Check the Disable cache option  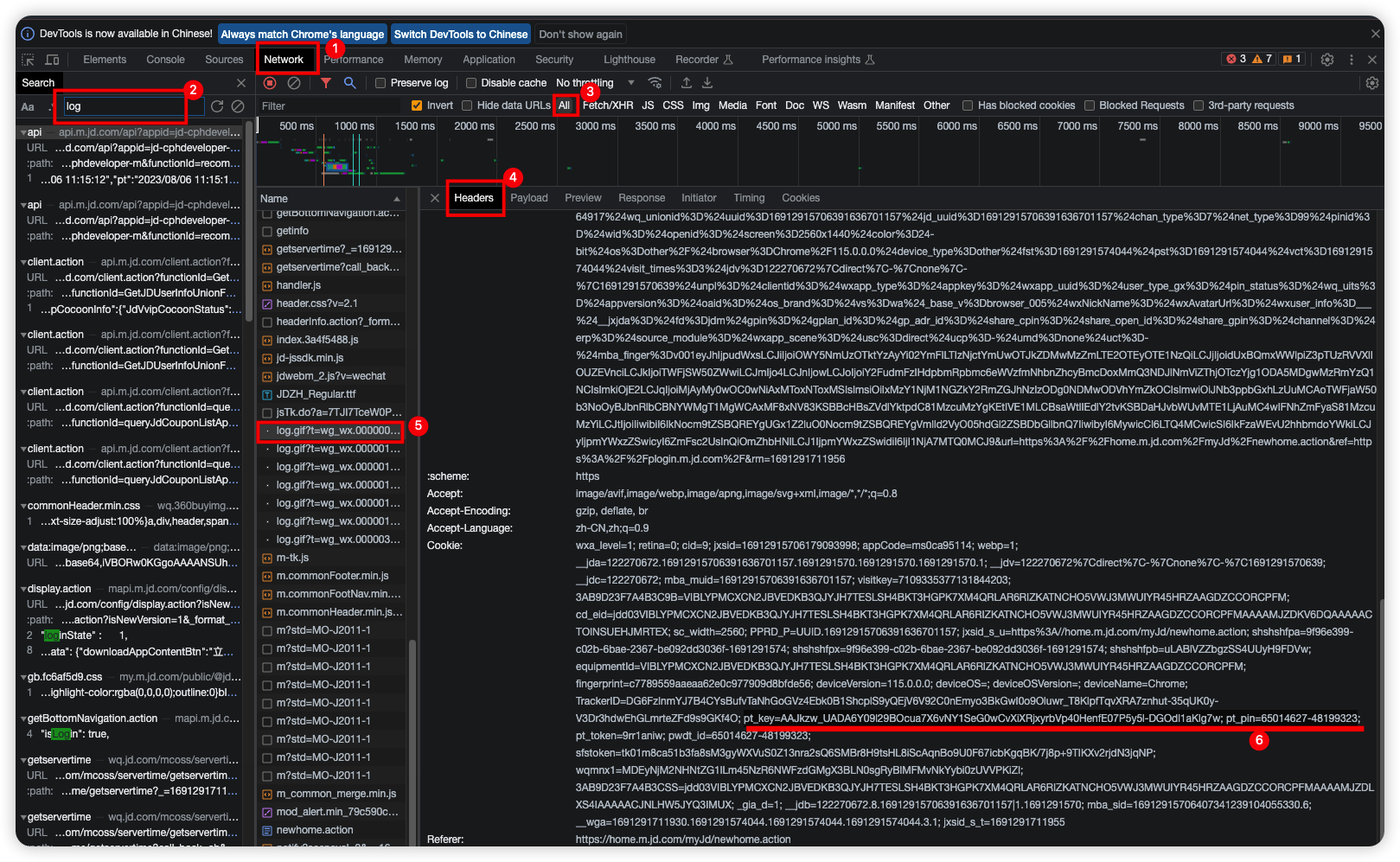pos(471,83)
